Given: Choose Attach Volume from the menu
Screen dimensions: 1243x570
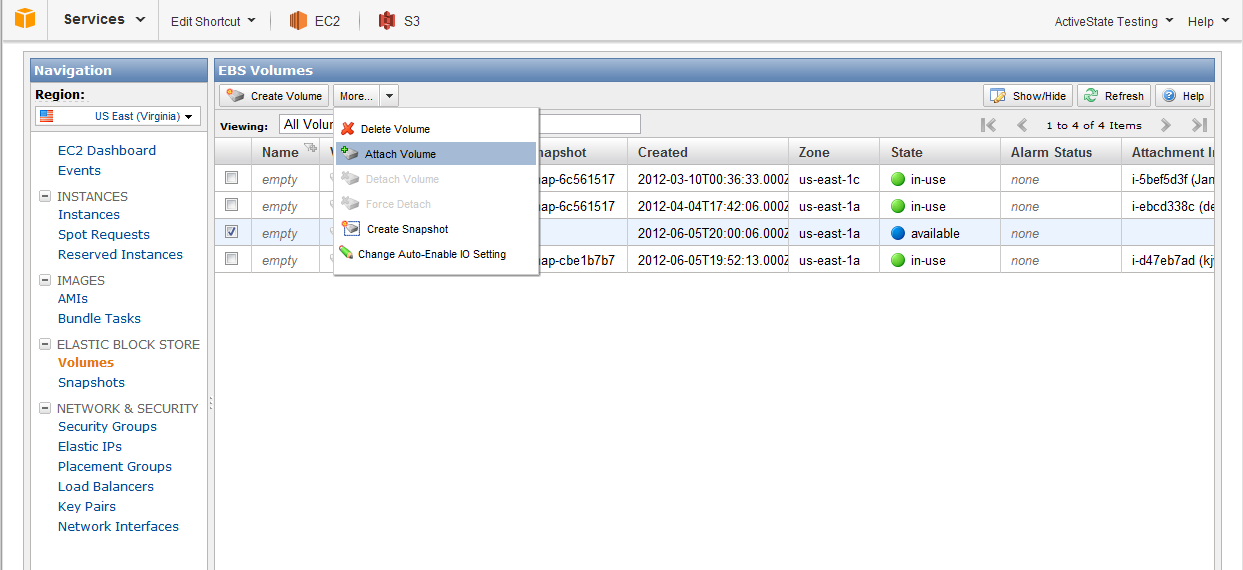Looking at the screenshot, I should pyautogui.click(x=436, y=154).
